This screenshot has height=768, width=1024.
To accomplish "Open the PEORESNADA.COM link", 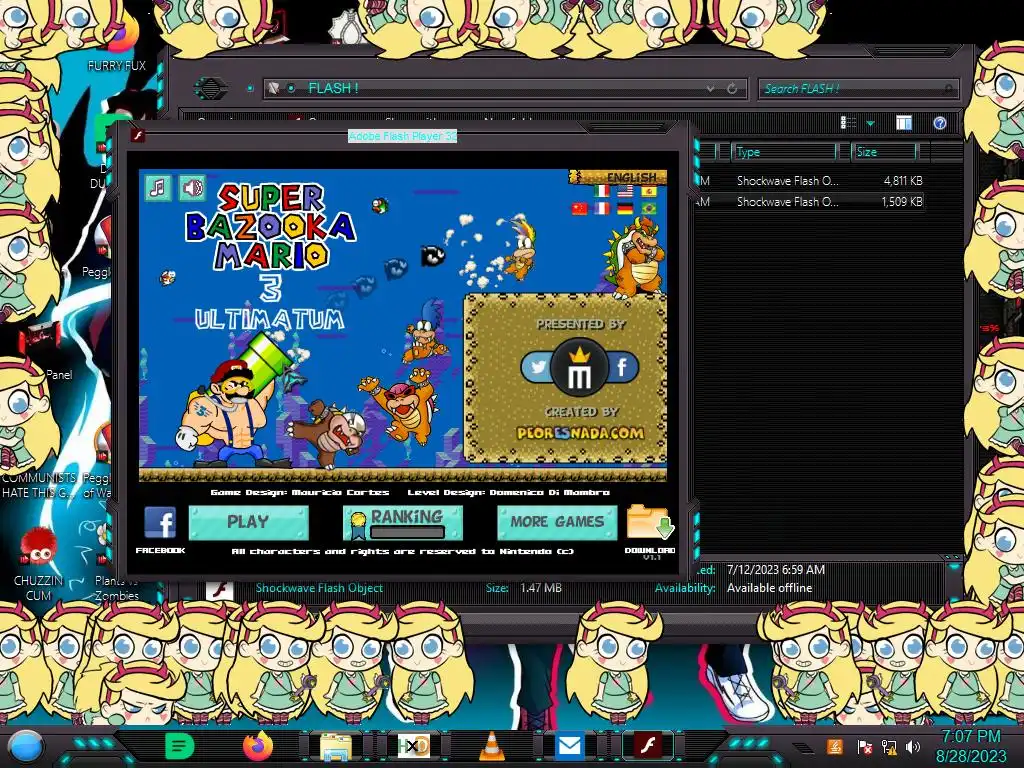I will [x=580, y=433].
